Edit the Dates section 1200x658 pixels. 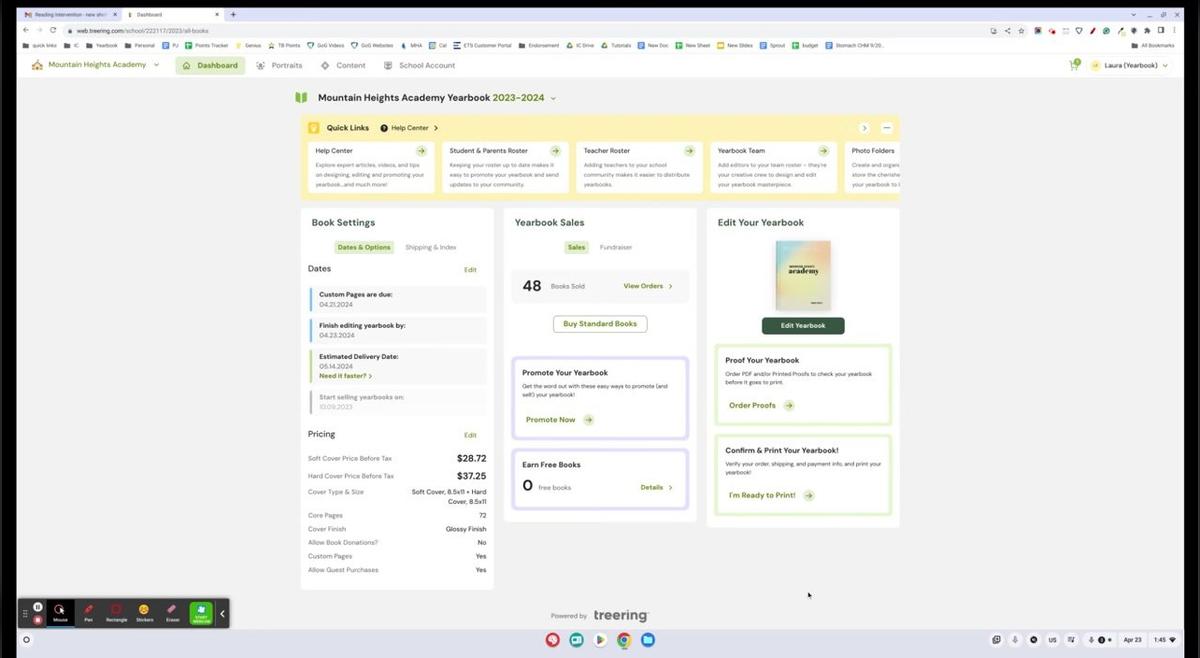(470, 270)
